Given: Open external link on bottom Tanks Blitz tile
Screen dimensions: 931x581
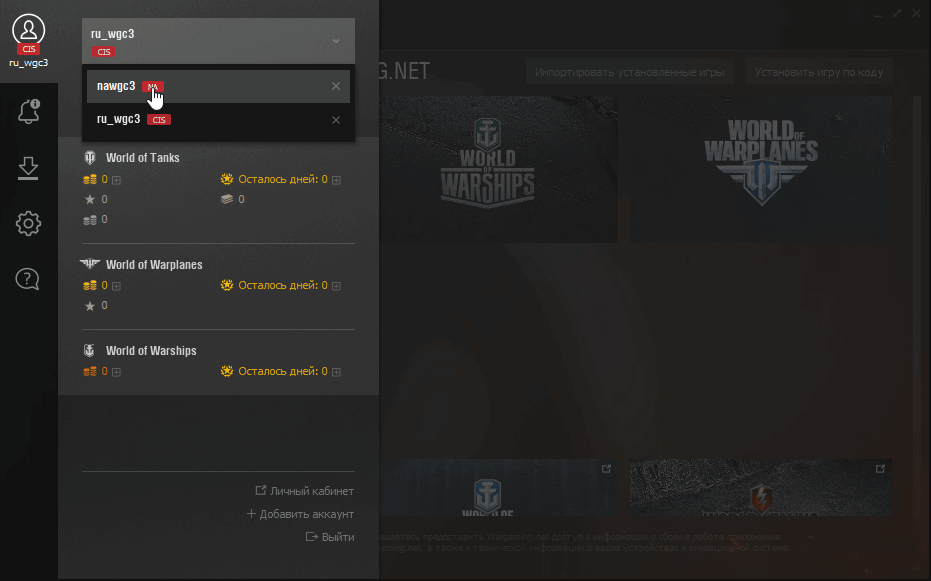Looking at the screenshot, I should (880, 469).
